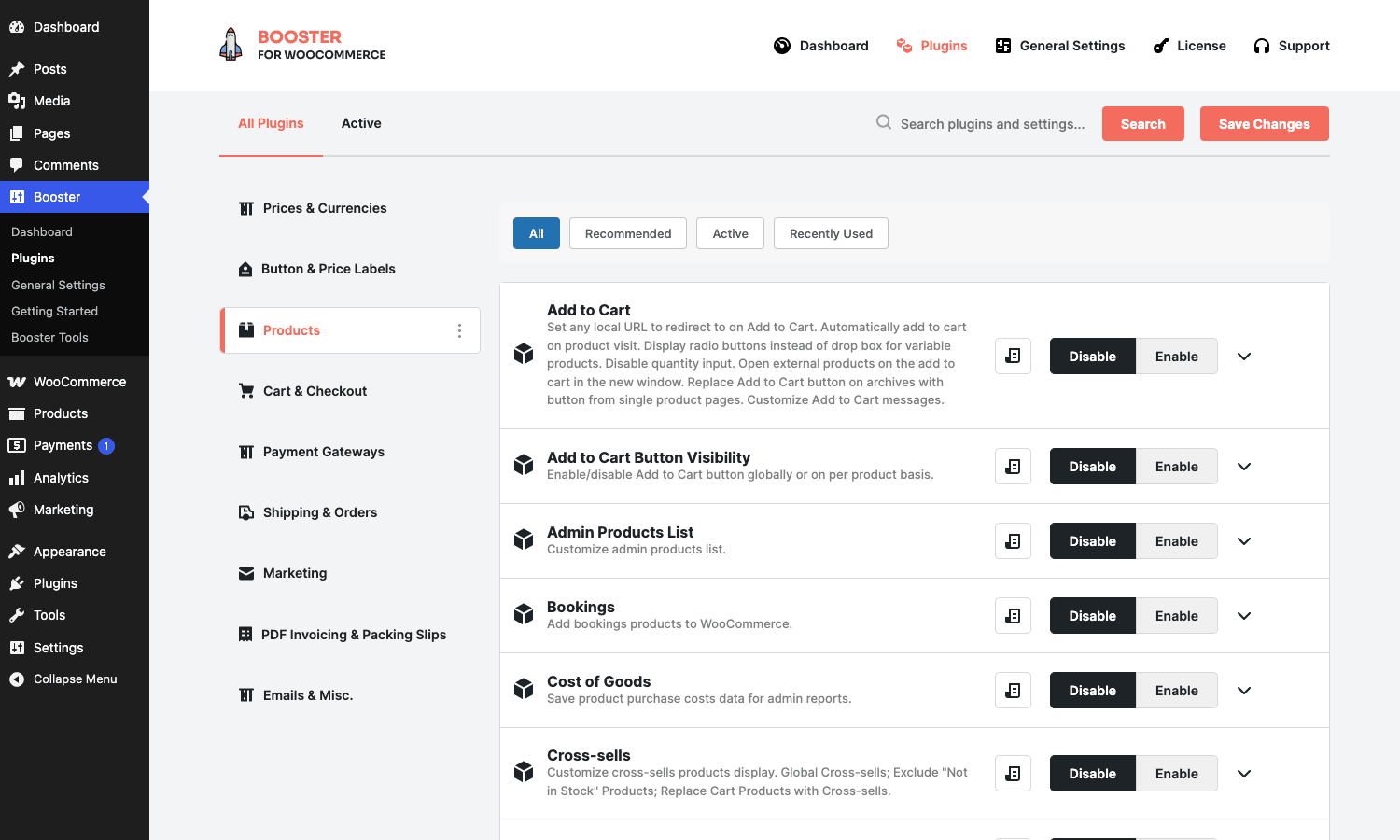1400x840 pixels.
Task: Click the Marketing megaphone icon in sidebar
Action: (x=17, y=510)
